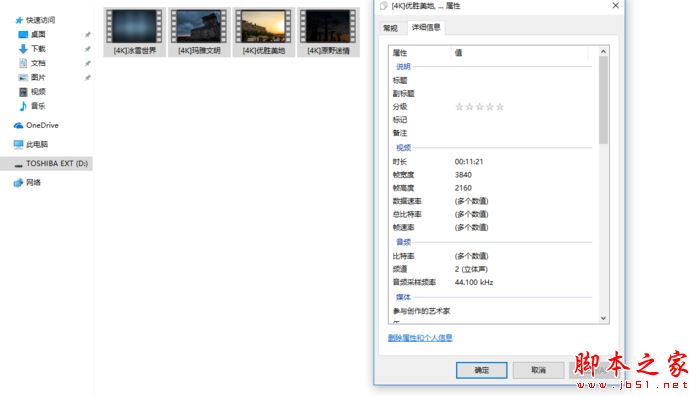The height and width of the screenshot is (396, 700).
Task: Open 快速访问 star icon in sidebar
Action: click(19, 20)
